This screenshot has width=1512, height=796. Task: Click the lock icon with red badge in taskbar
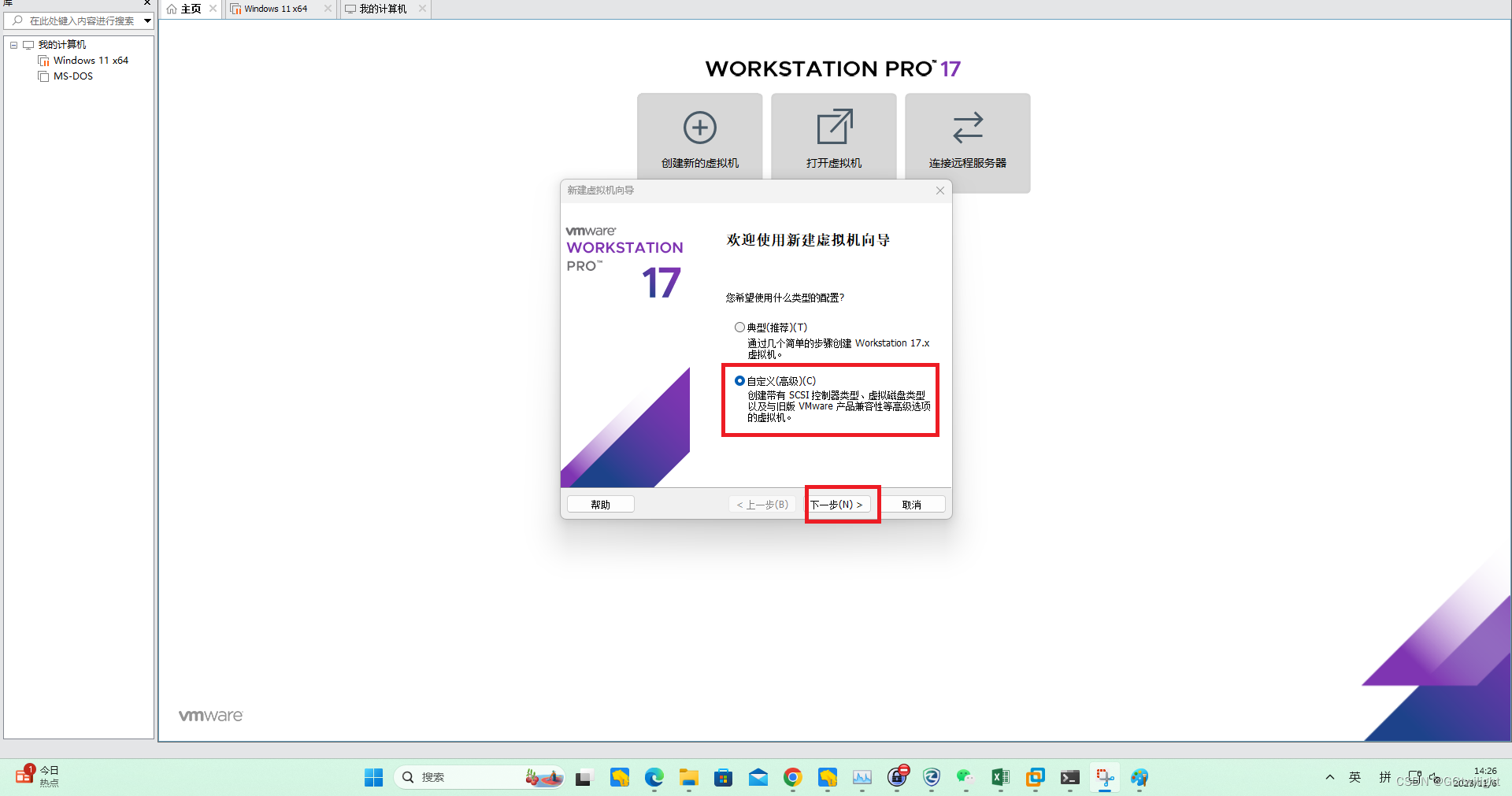[897, 778]
